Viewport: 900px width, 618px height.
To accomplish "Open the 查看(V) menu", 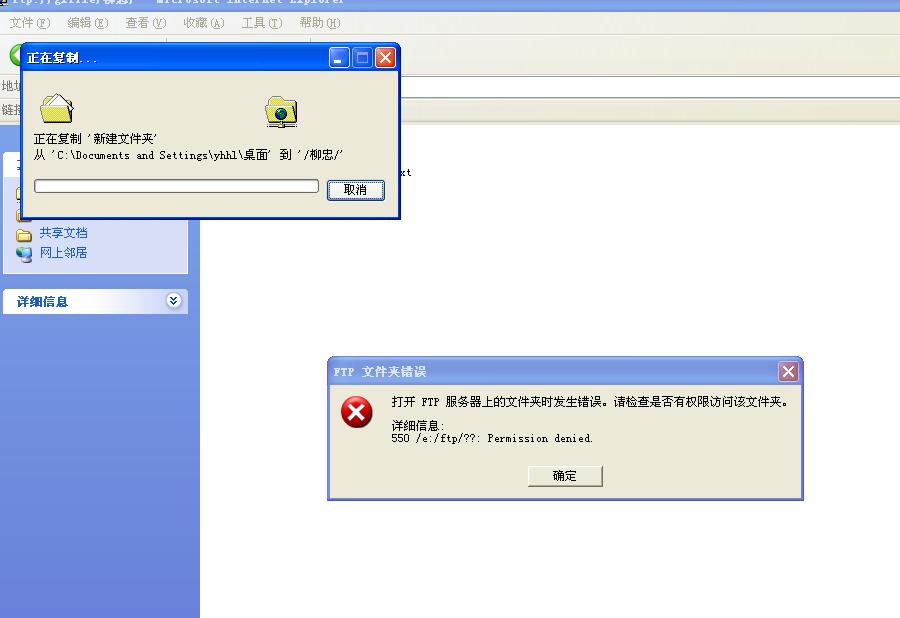I will 145,23.
